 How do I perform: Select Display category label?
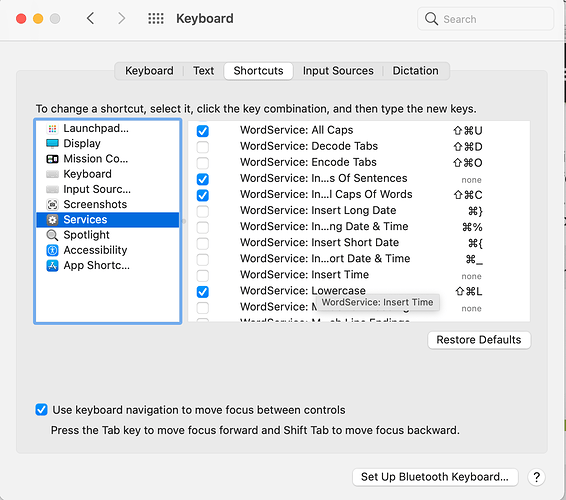coord(82,144)
